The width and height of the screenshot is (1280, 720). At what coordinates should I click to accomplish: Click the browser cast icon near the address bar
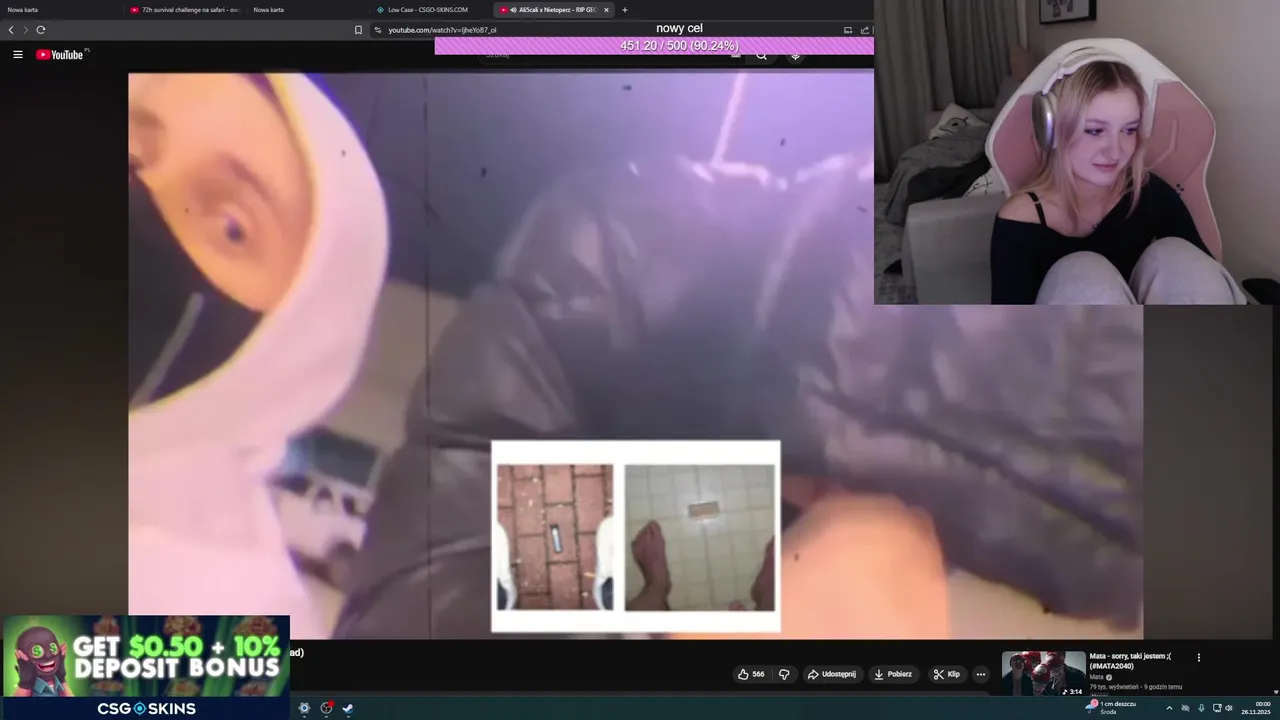pos(848,30)
